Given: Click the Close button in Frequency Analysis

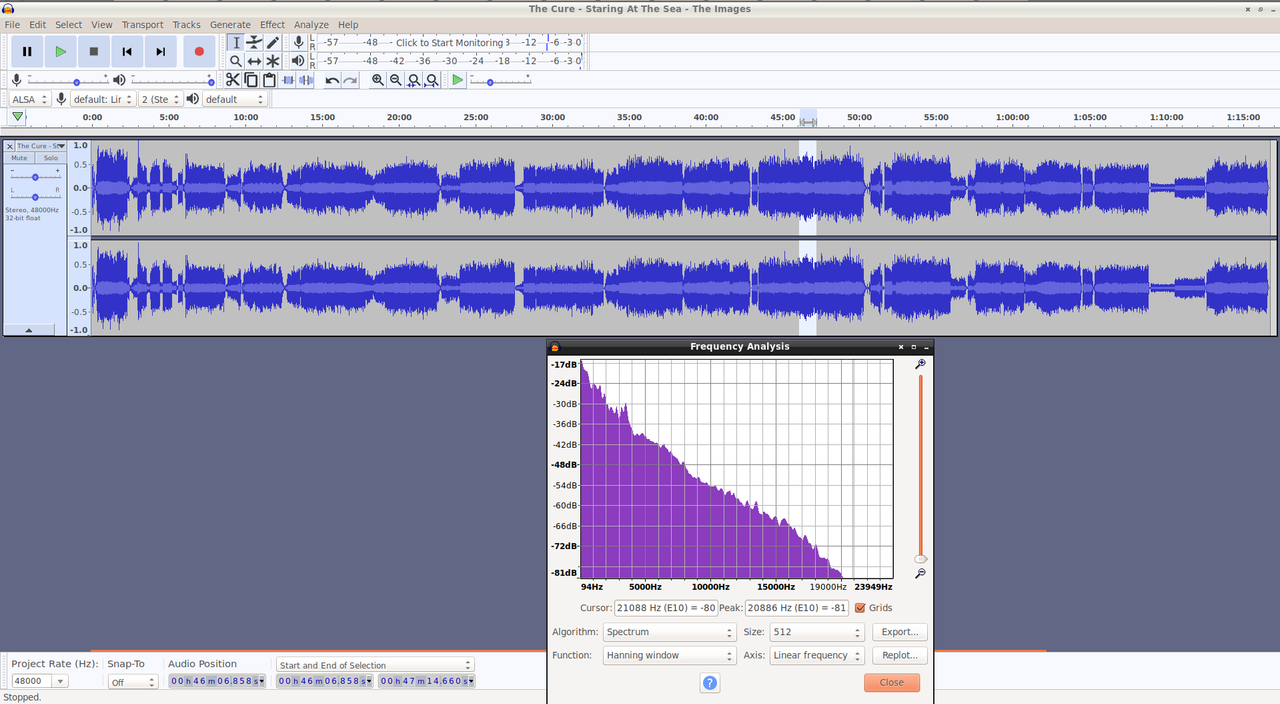Looking at the screenshot, I should (892, 682).
